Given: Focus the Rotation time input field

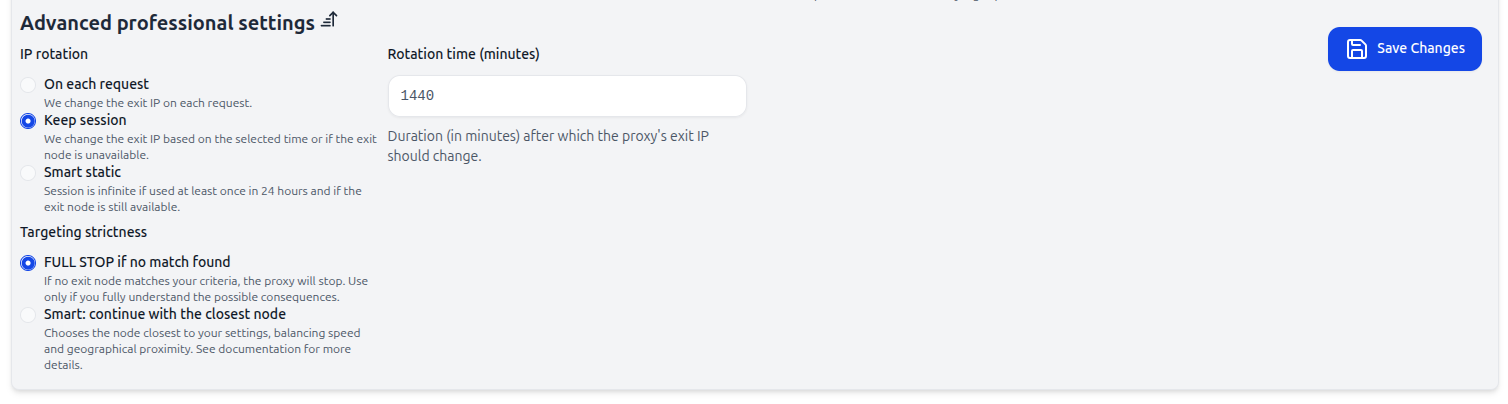Looking at the screenshot, I should [566, 96].
